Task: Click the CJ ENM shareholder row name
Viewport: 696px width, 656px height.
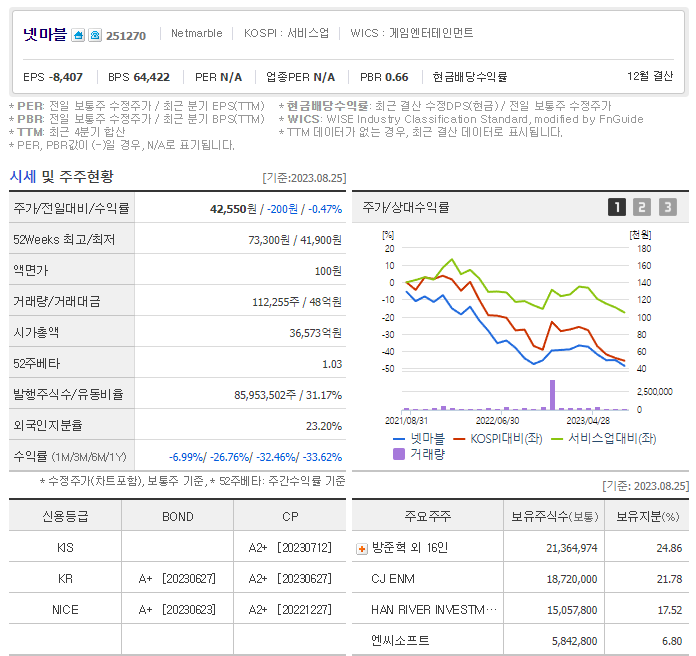Action: pyautogui.click(x=393, y=579)
